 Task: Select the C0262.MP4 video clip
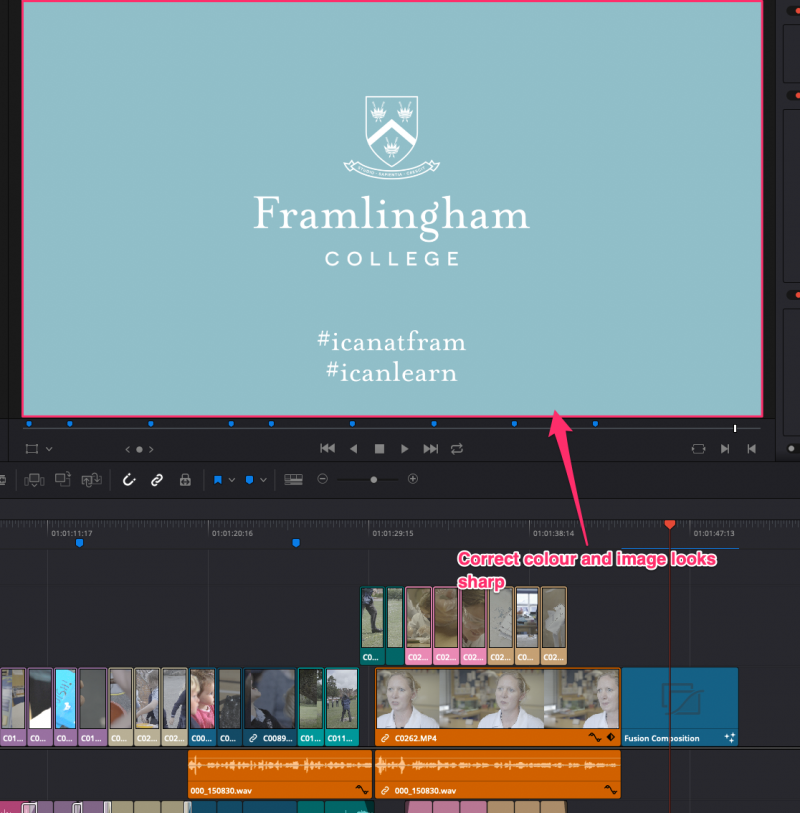(x=498, y=706)
